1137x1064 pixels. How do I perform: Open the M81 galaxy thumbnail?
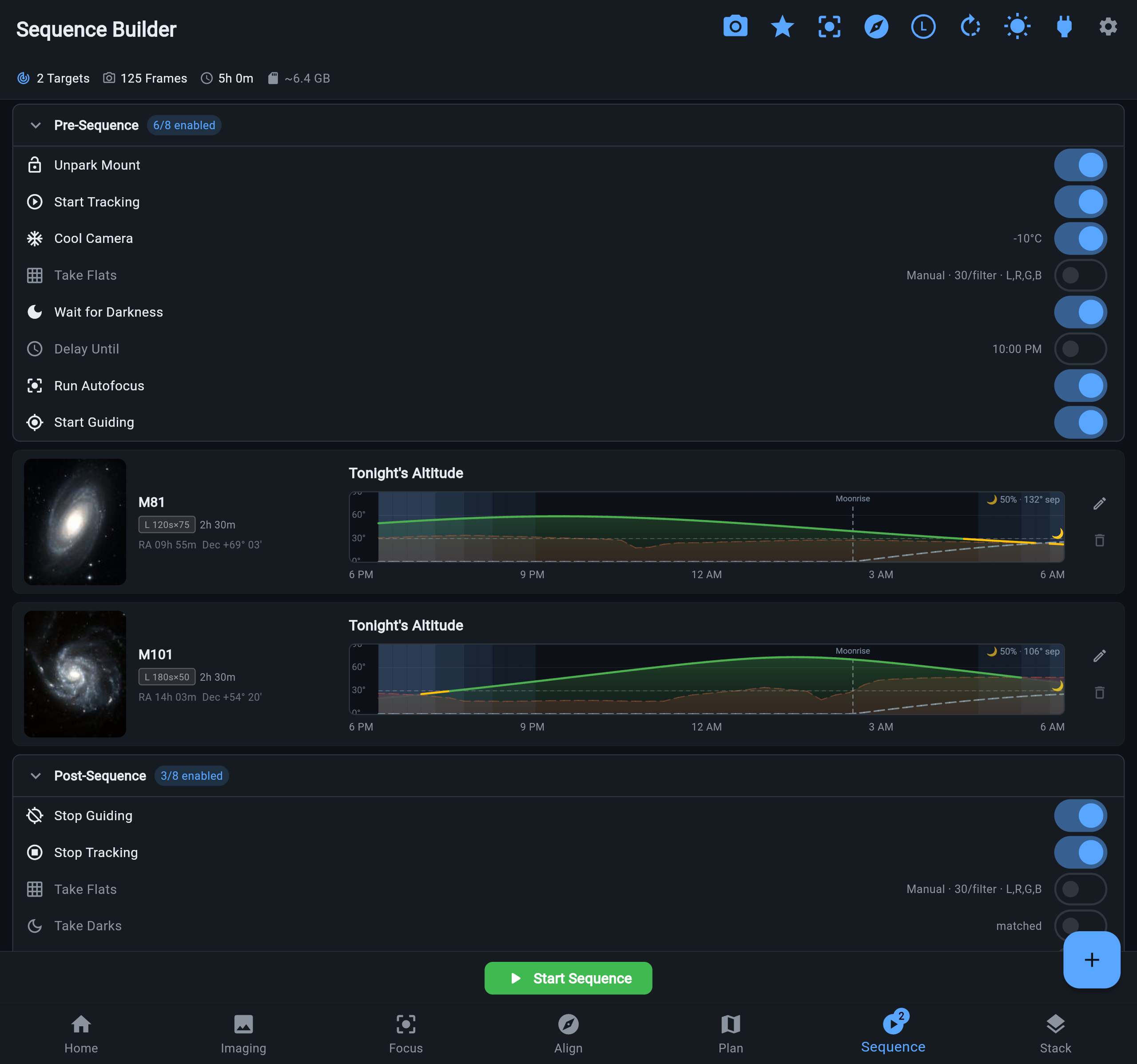75,521
